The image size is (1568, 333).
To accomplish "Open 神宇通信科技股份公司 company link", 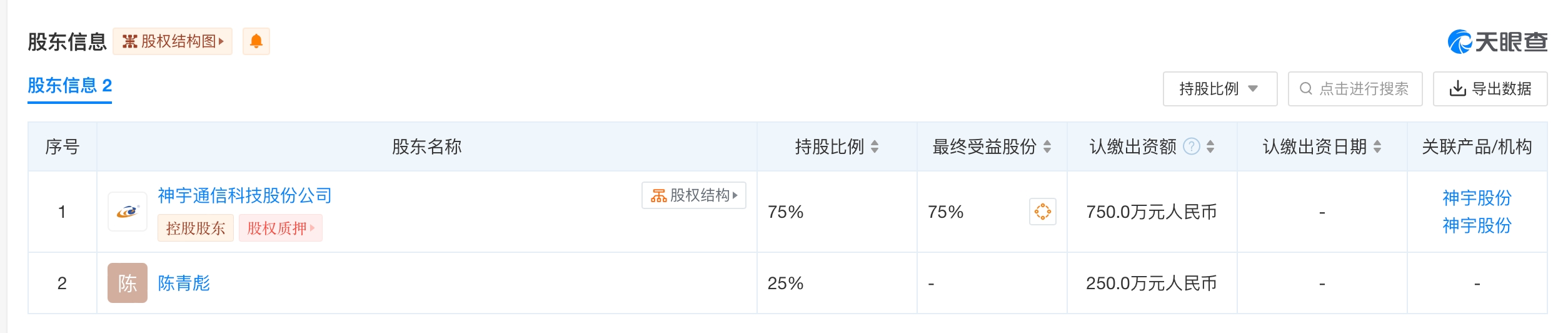I will coord(244,196).
